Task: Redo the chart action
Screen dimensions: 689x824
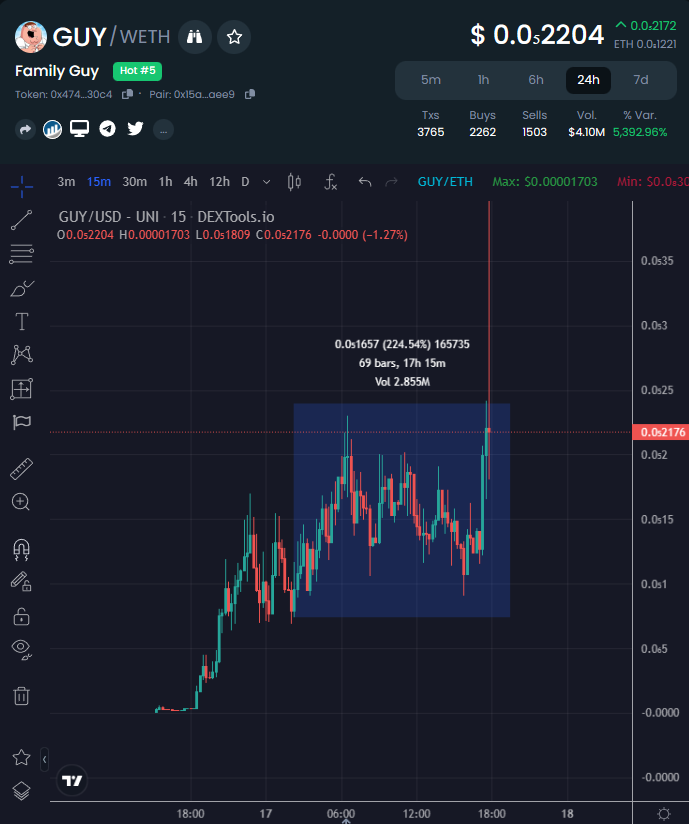Action: (392, 182)
